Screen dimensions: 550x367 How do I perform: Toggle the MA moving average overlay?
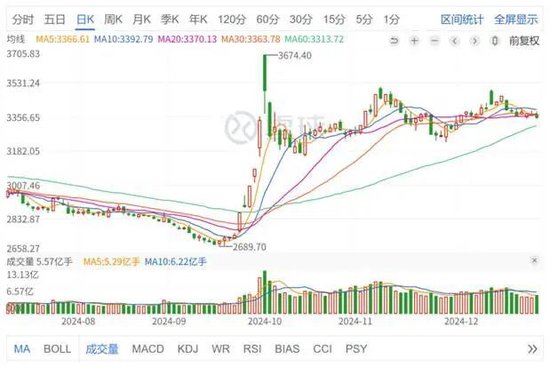click(x=22, y=349)
